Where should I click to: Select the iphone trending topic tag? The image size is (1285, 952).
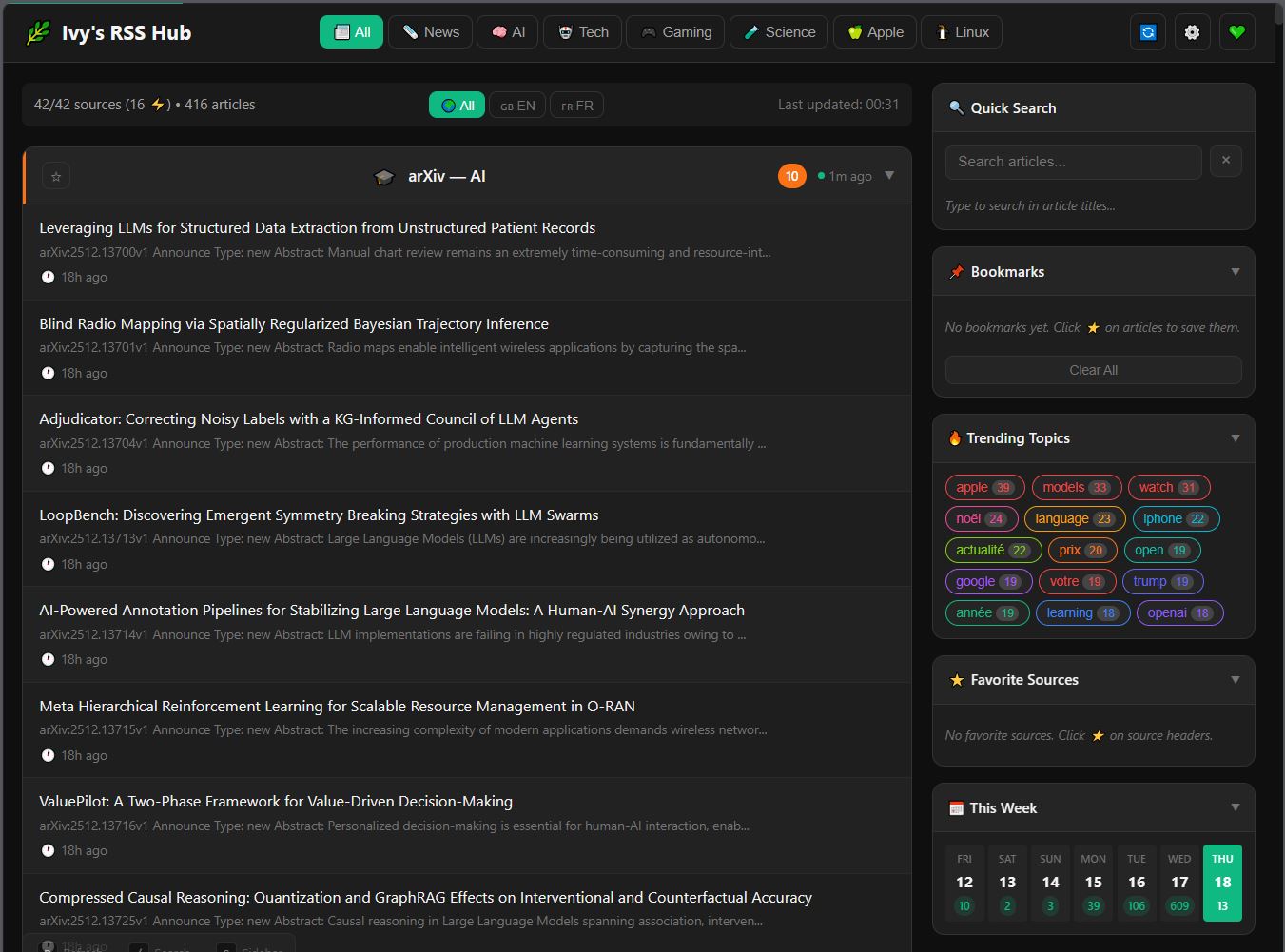[x=1176, y=518]
